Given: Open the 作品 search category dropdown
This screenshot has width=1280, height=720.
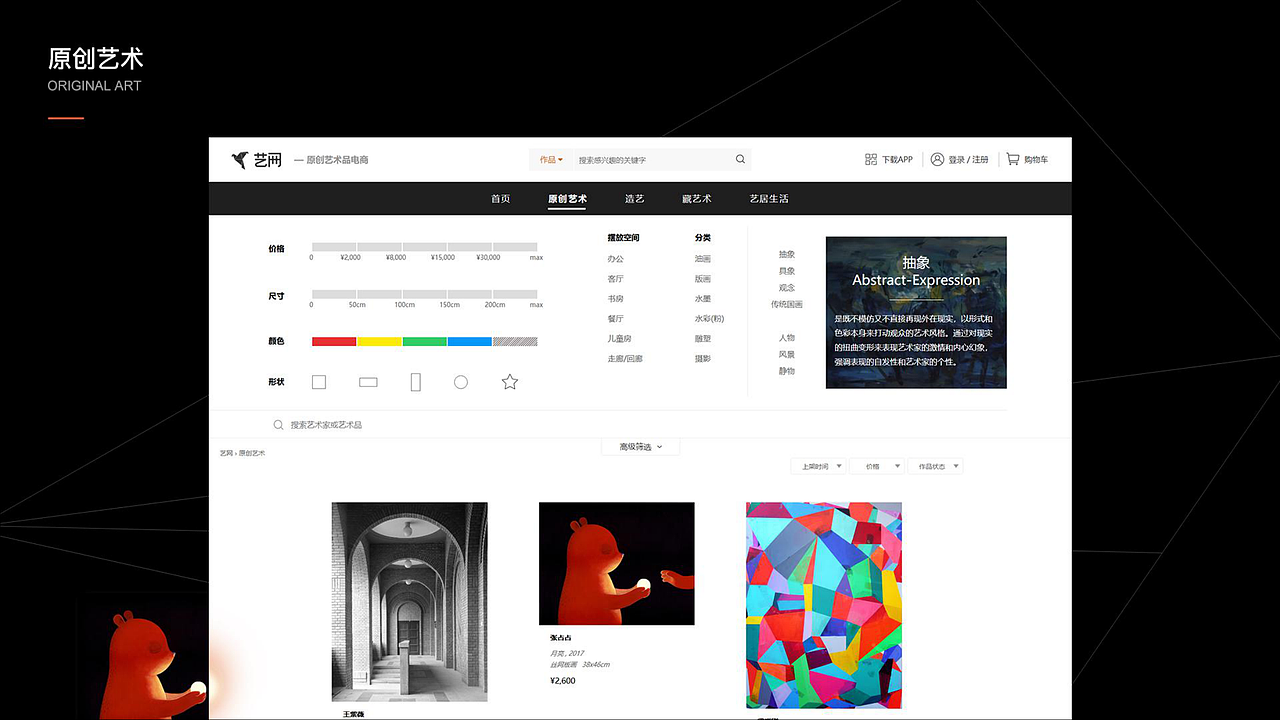Looking at the screenshot, I should coord(551,160).
